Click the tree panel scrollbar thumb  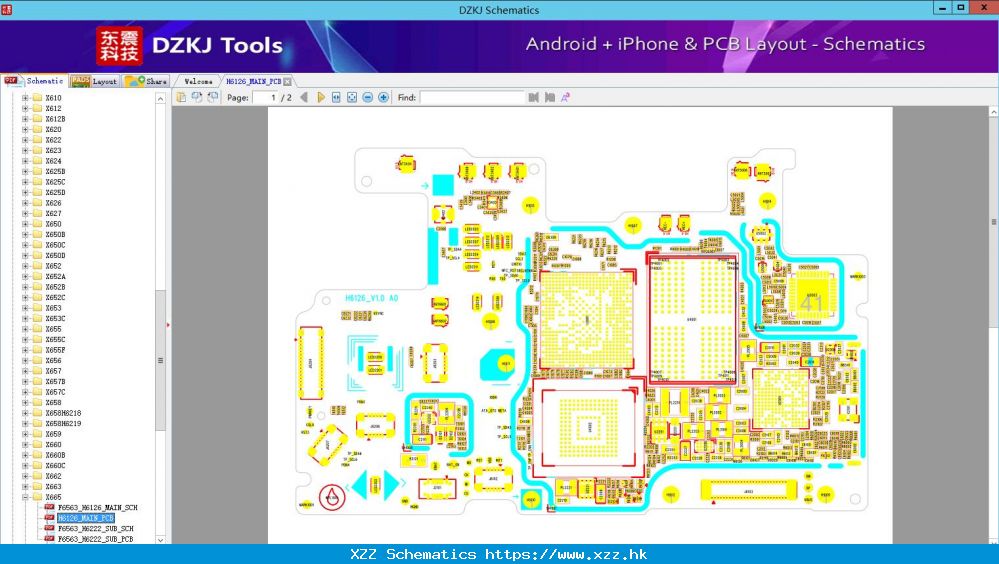point(161,360)
